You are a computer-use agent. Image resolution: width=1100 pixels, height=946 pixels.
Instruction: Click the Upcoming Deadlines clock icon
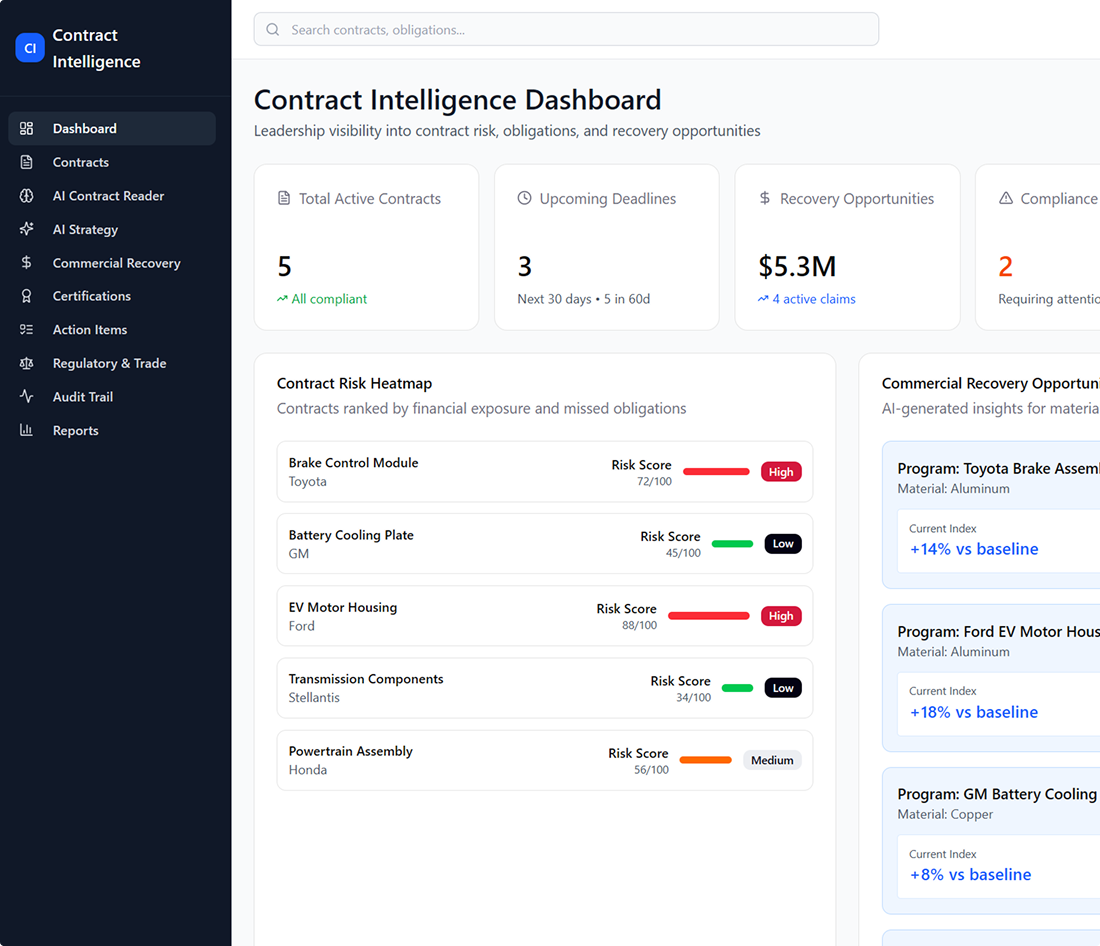525,198
